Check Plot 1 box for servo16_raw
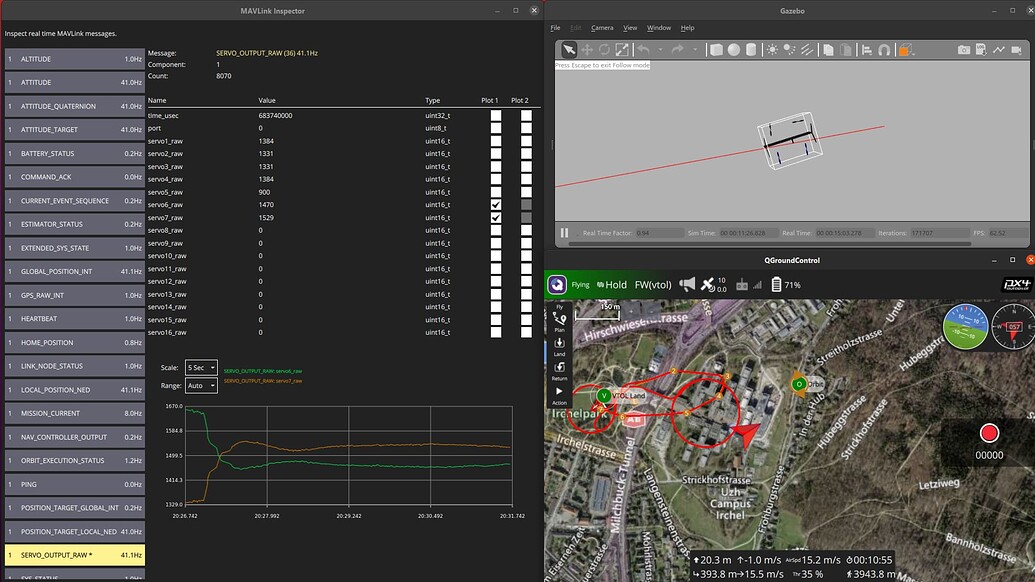The width and height of the screenshot is (1035, 582). pos(496,332)
